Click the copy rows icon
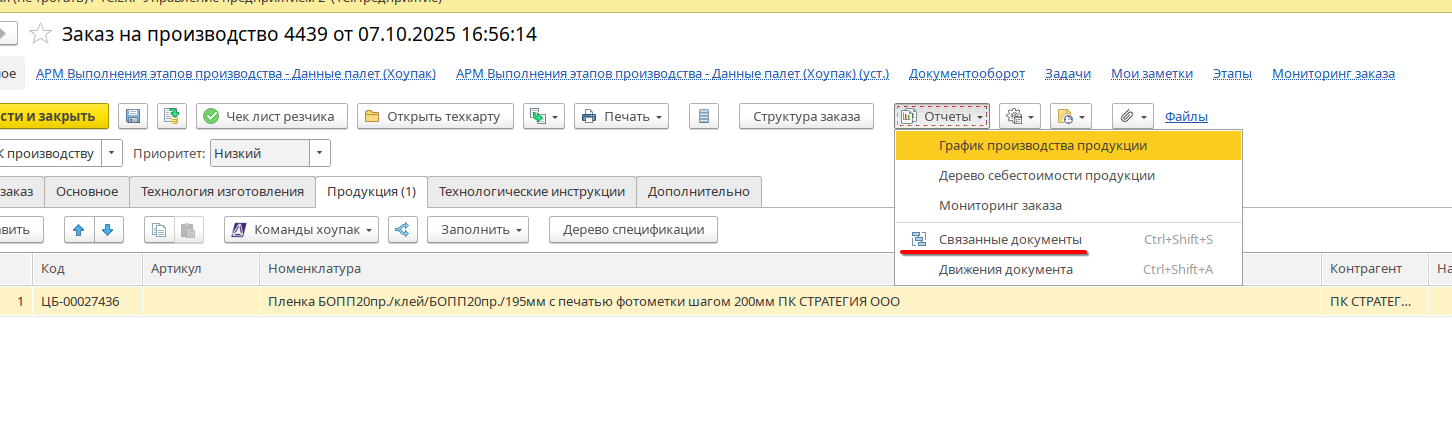The height and width of the screenshot is (432, 1452). (x=158, y=230)
